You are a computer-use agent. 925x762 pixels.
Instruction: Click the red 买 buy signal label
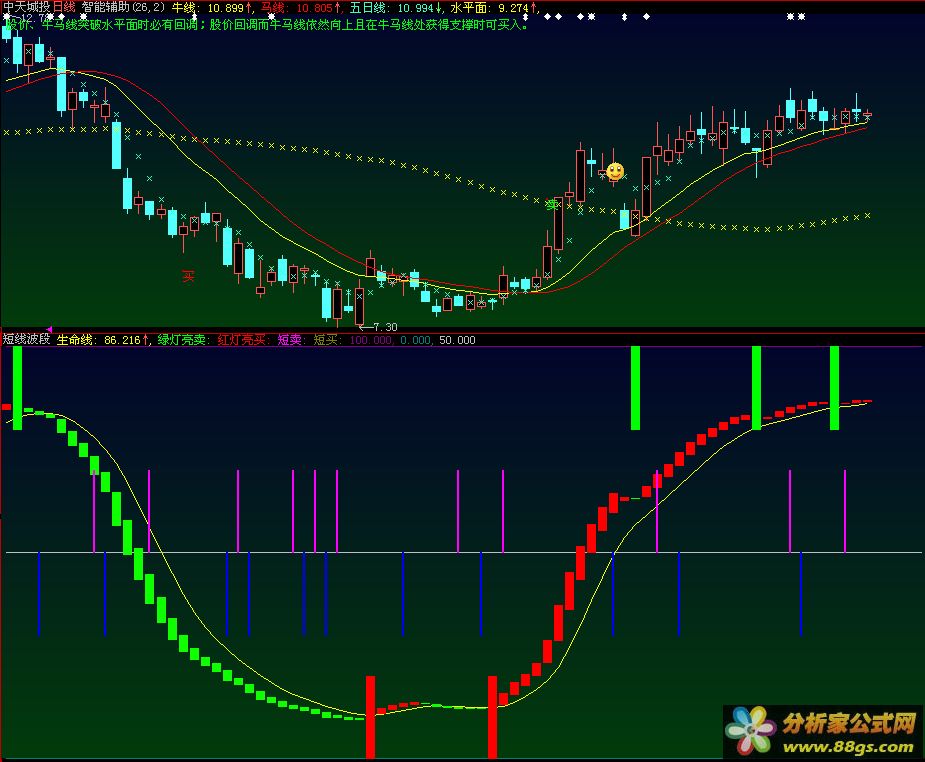[188, 276]
